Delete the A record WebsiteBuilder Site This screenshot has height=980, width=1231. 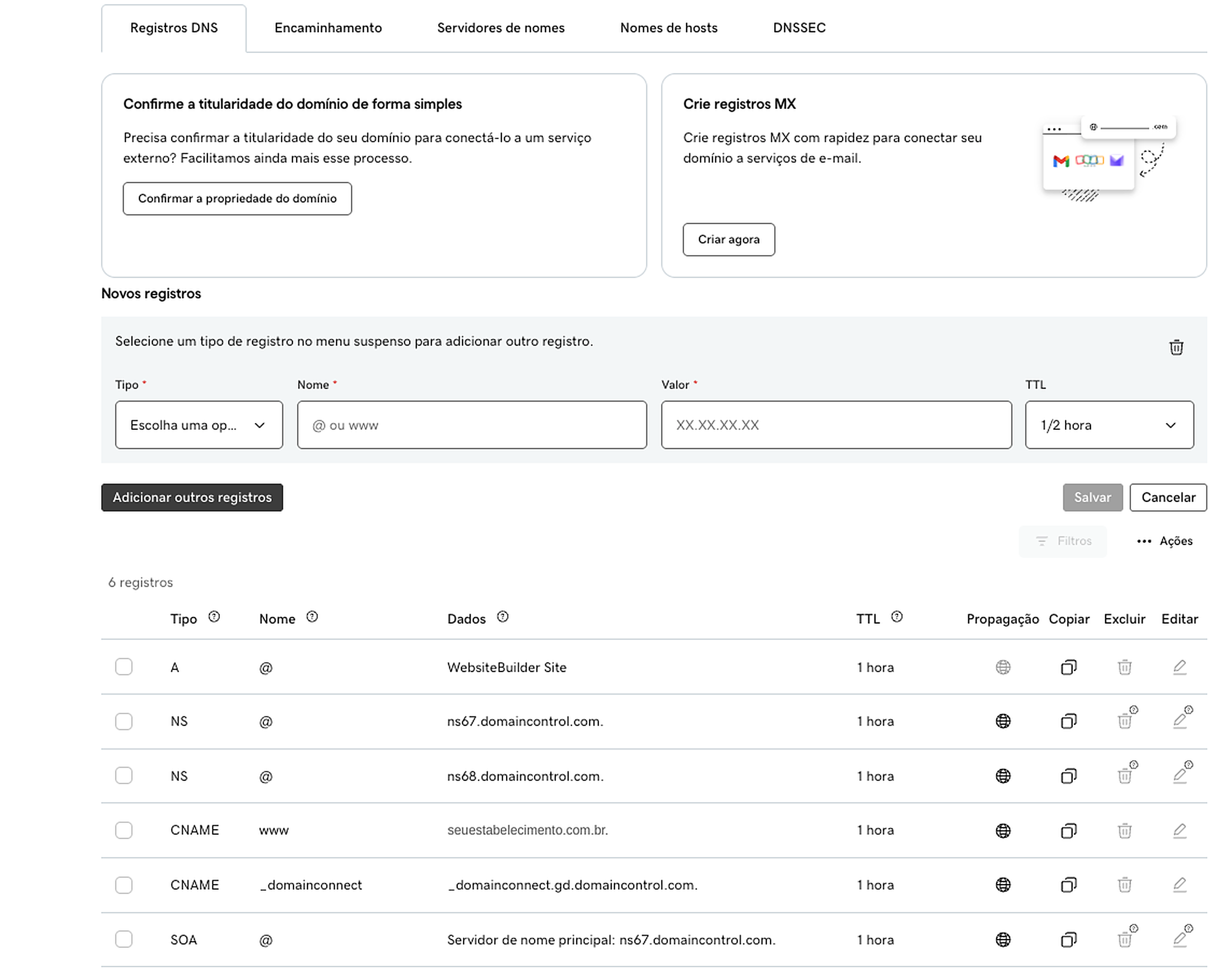(x=1124, y=667)
